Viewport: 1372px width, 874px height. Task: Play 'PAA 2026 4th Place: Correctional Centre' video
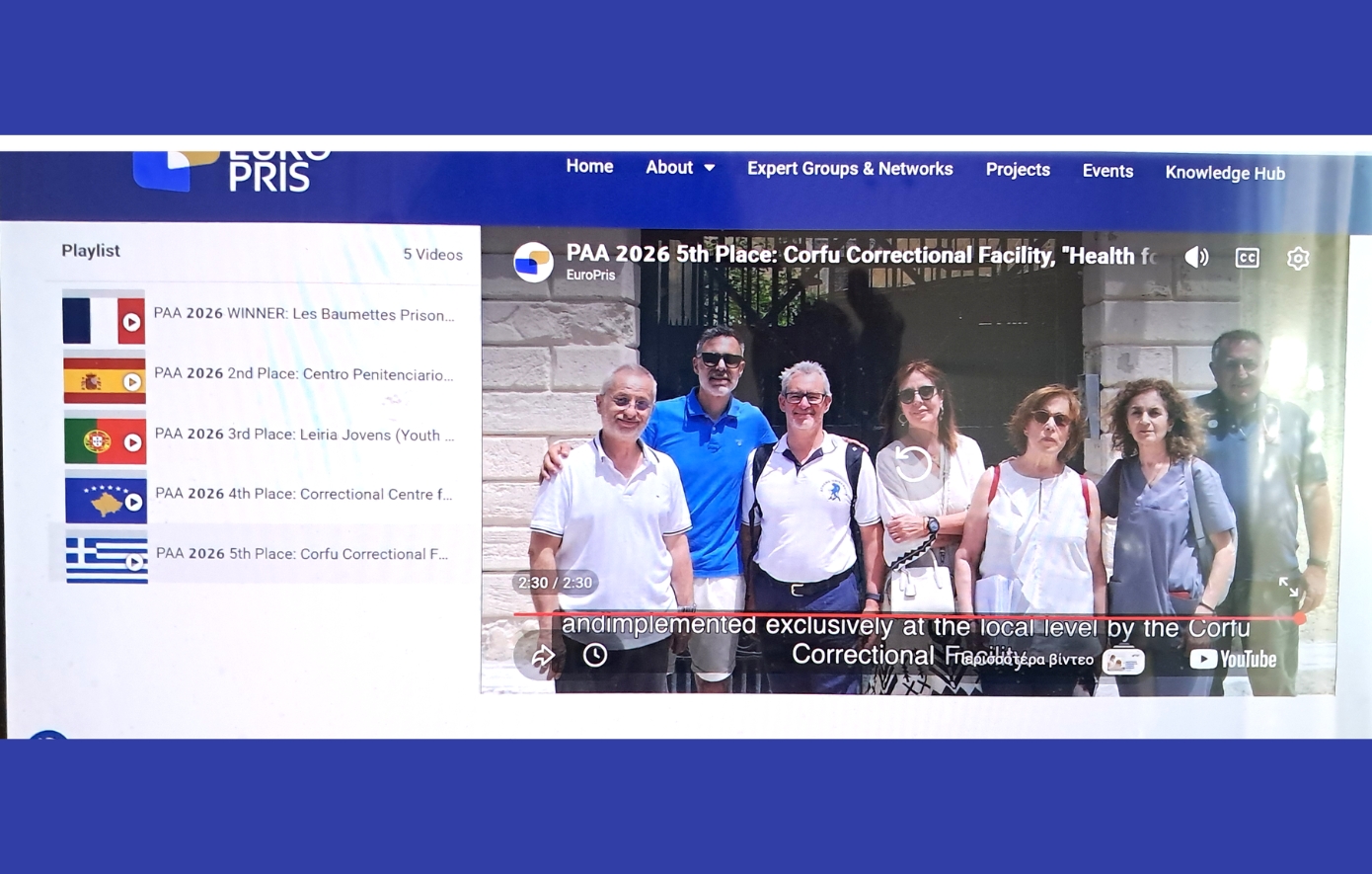point(304,494)
